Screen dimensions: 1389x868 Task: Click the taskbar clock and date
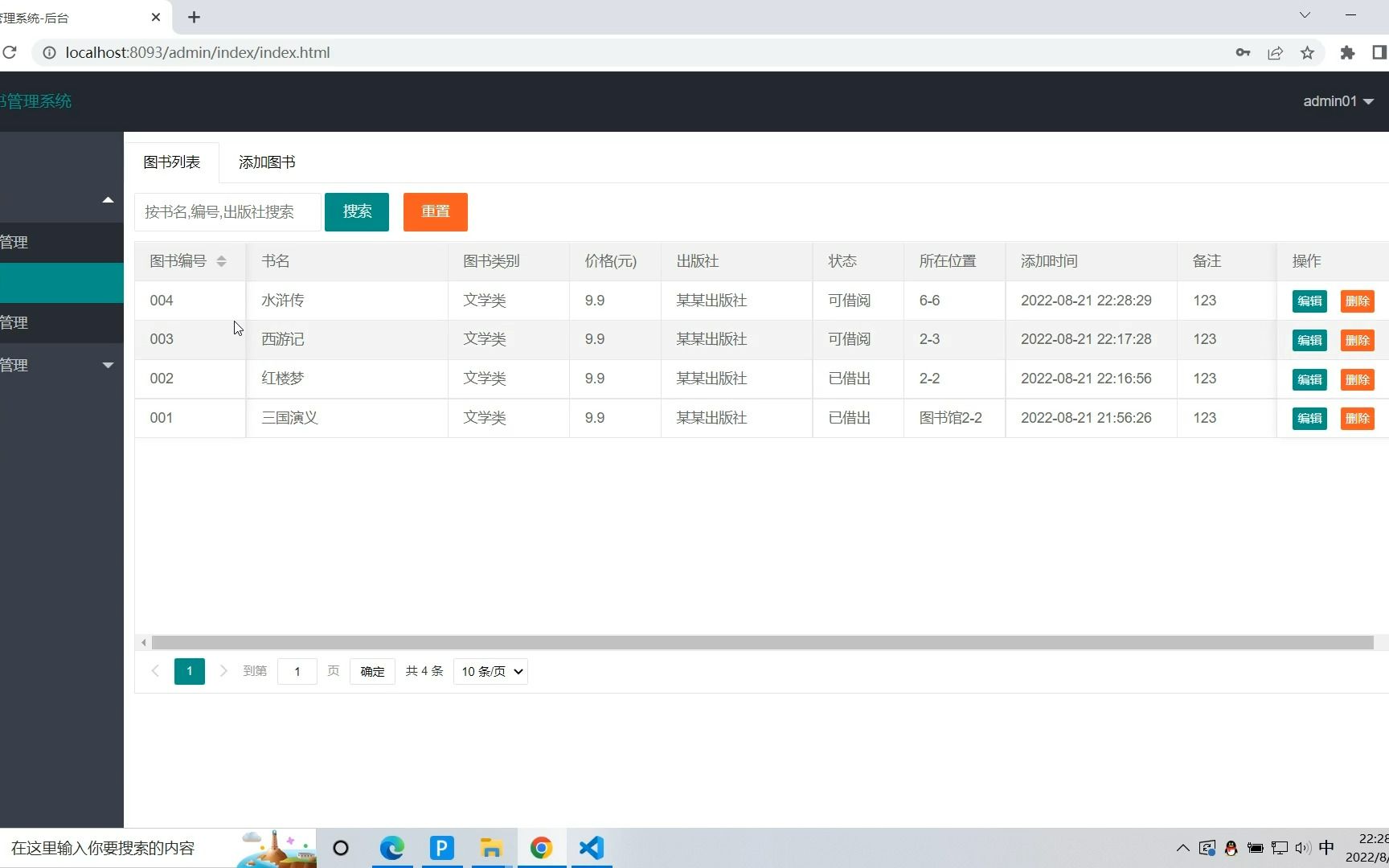click(x=1367, y=848)
